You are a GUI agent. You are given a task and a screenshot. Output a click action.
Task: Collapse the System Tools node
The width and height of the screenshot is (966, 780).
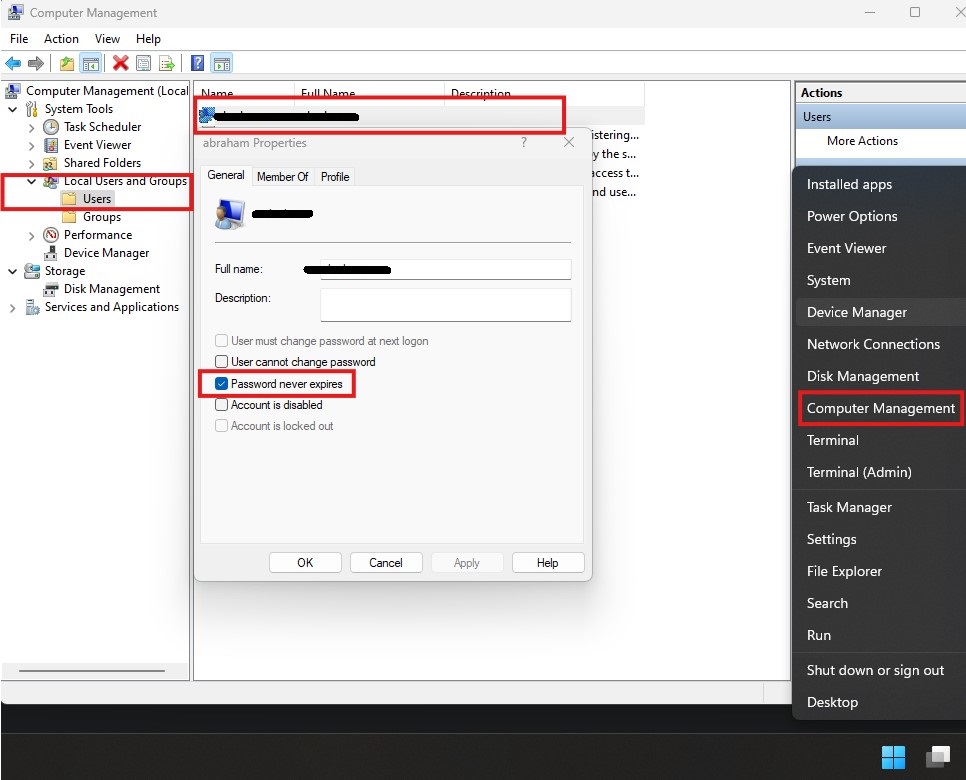click(x=12, y=109)
